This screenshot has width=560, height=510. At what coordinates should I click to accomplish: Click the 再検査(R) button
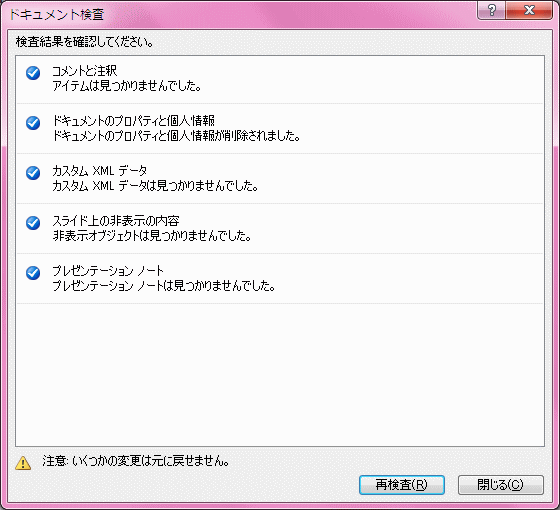[x=401, y=485]
